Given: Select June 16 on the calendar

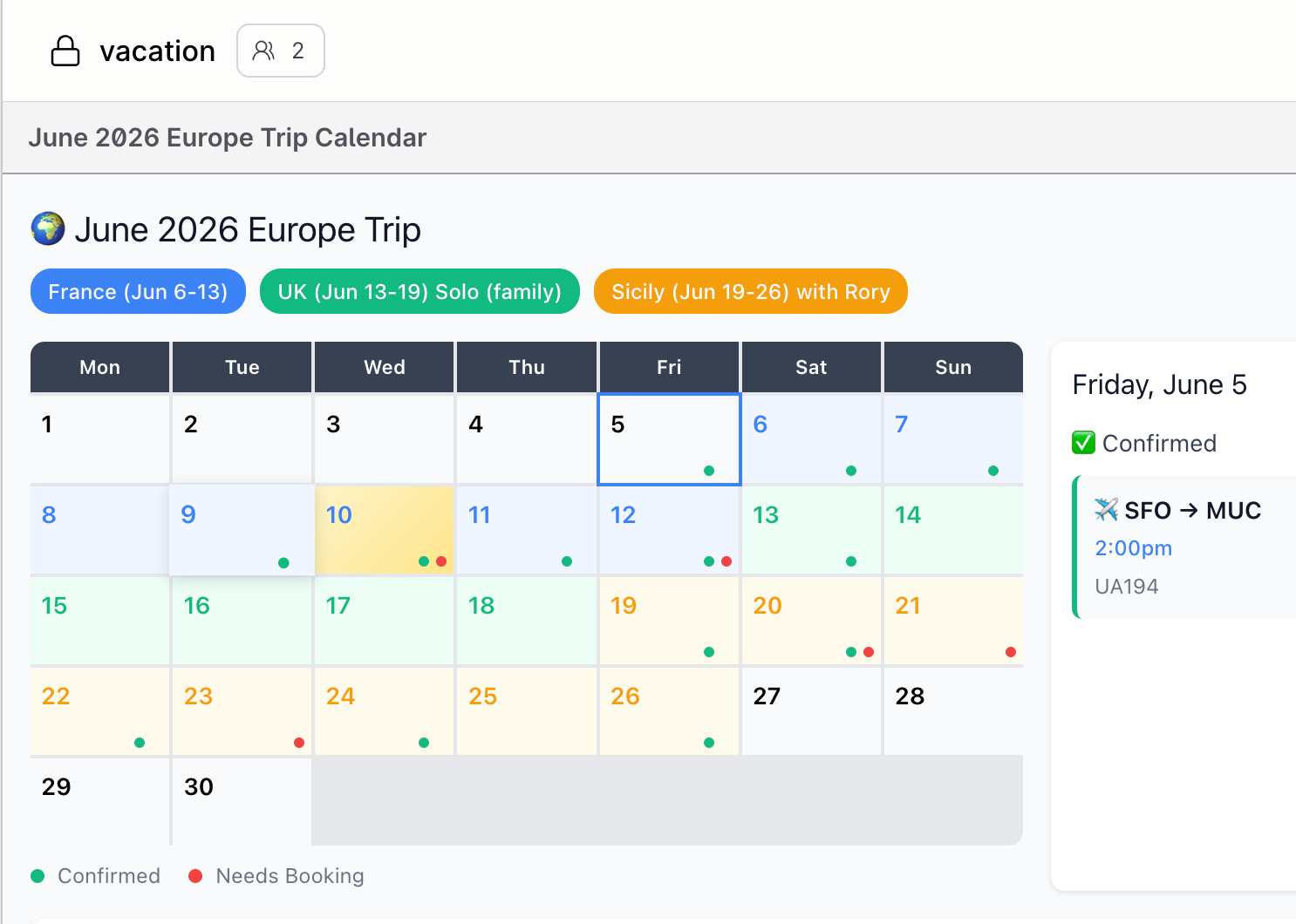Looking at the screenshot, I should pos(242,621).
